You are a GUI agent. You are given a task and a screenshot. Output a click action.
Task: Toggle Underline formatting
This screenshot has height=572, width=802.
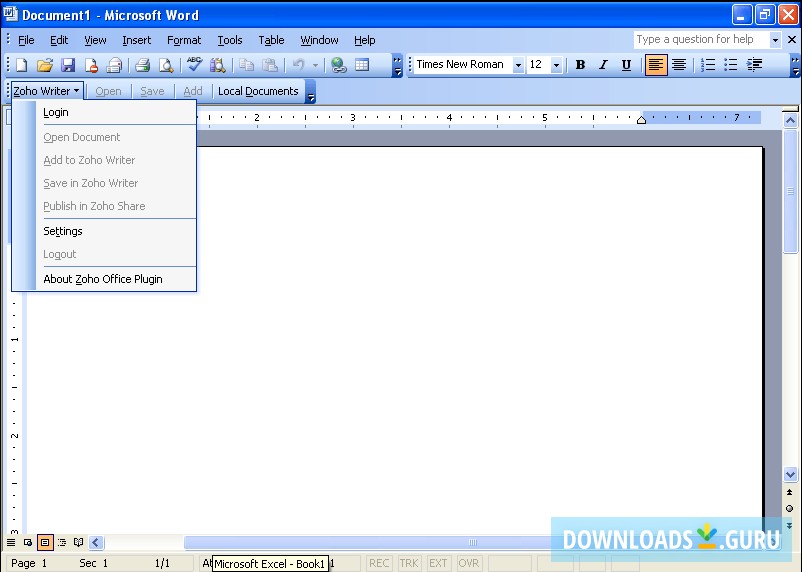click(x=626, y=65)
